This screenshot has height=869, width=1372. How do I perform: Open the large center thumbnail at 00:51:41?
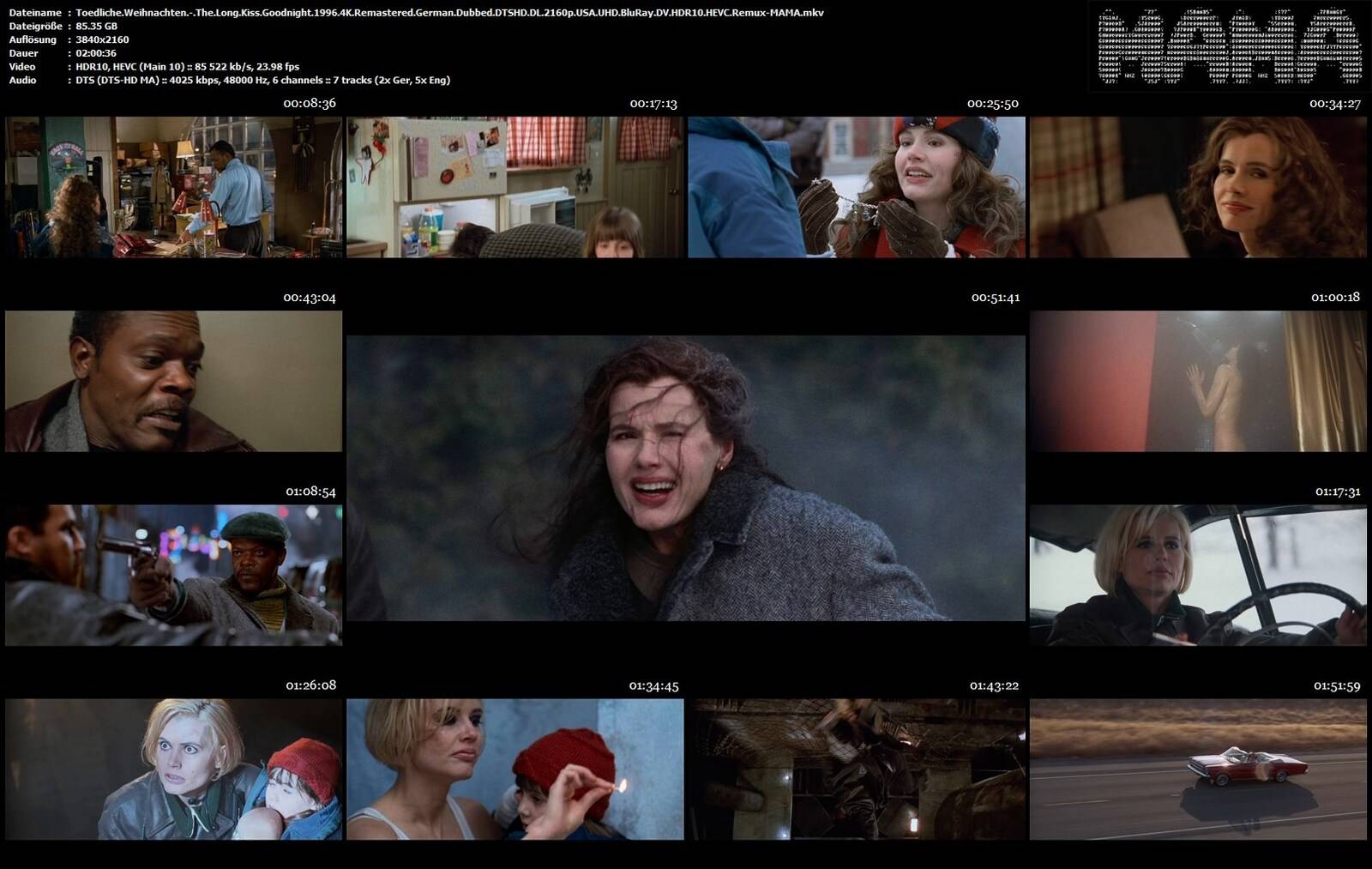[x=686, y=478]
